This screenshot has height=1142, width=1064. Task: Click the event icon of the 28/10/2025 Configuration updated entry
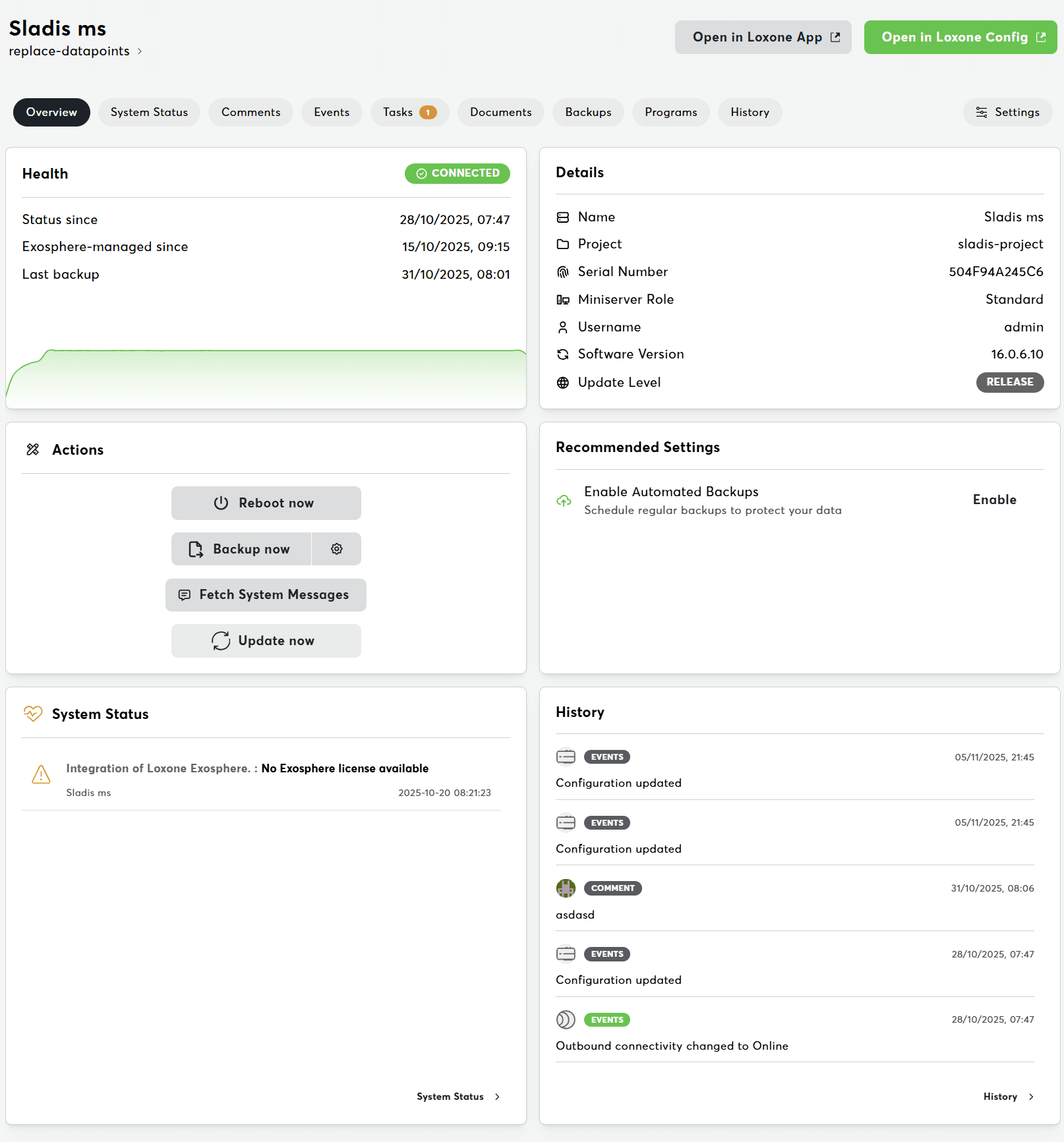[566, 954]
